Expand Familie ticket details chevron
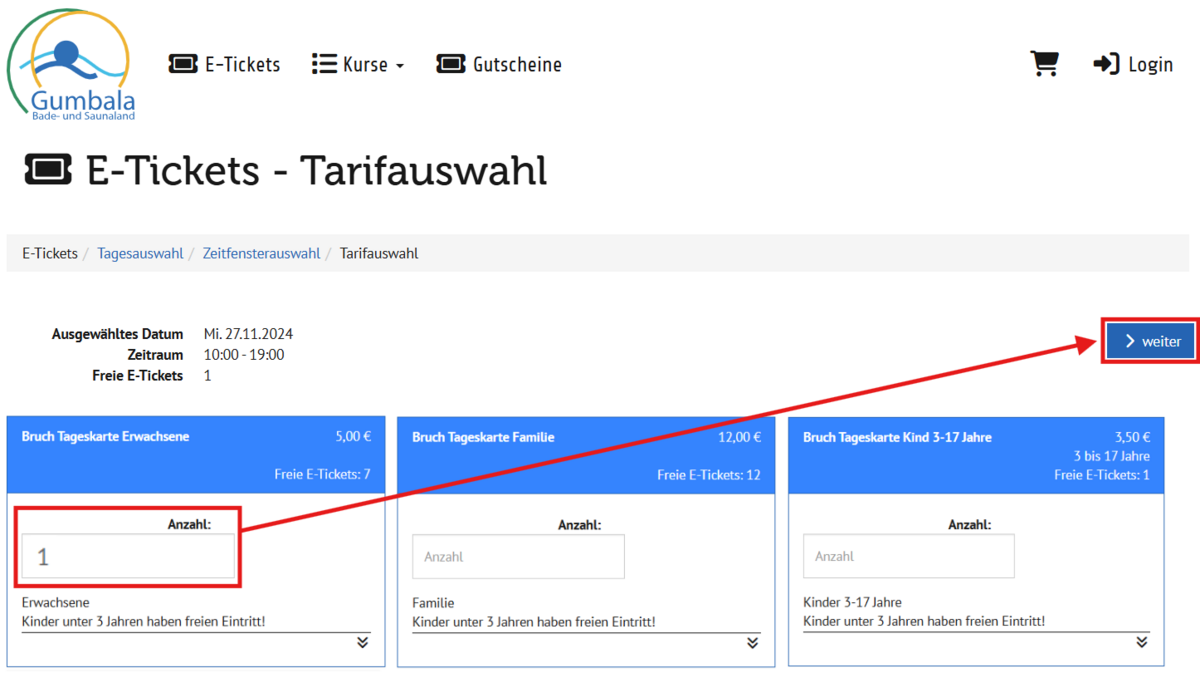The height and width of the screenshot is (673, 1200). click(752, 642)
